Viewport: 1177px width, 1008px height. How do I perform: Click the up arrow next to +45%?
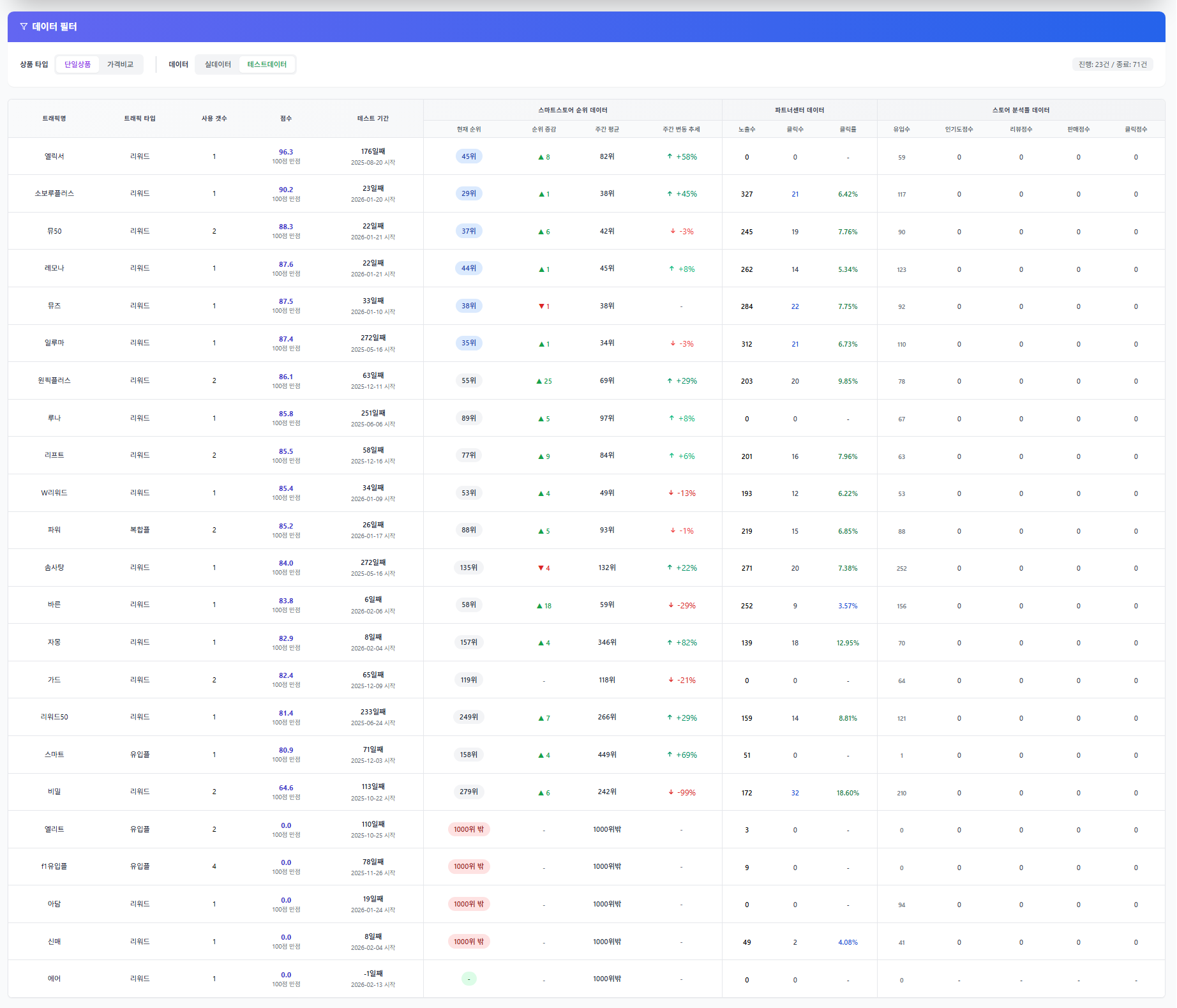[670, 194]
